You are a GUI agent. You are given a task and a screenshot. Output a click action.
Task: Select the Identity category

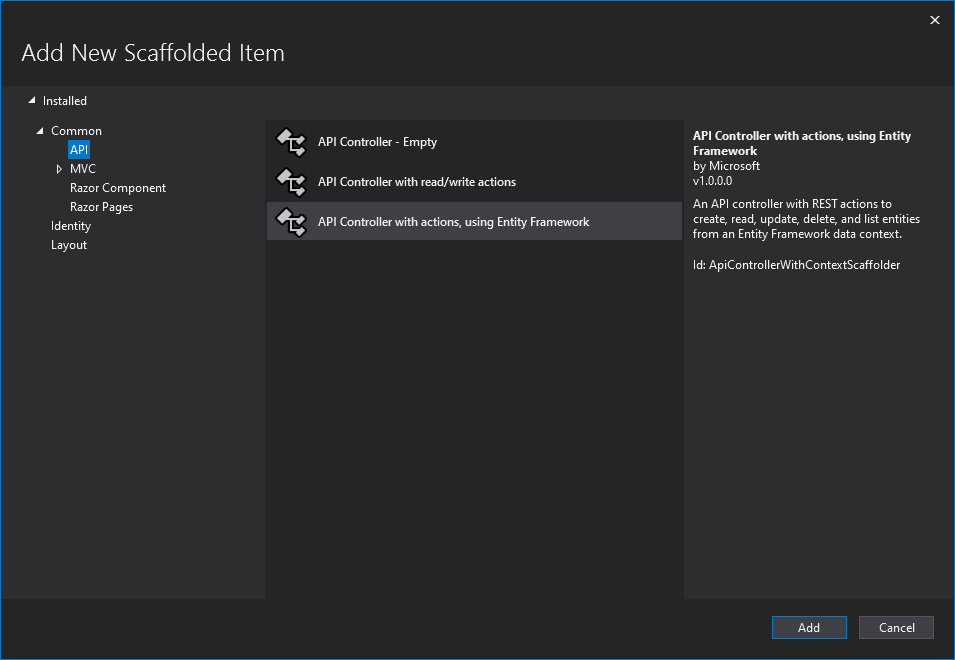coord(71,226)
